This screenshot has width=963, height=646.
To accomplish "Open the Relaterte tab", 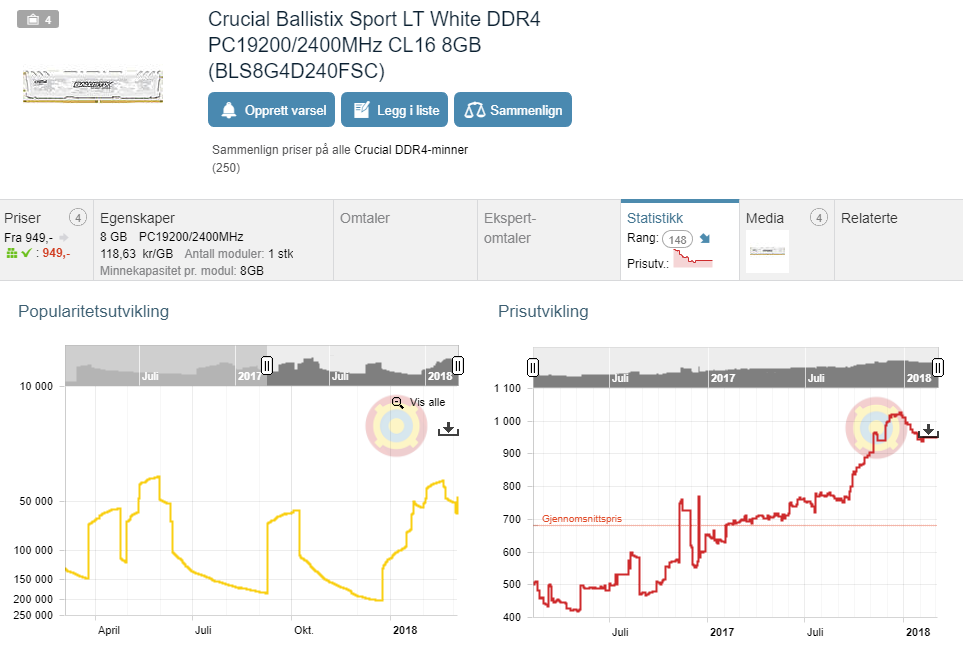I will 899,239.
